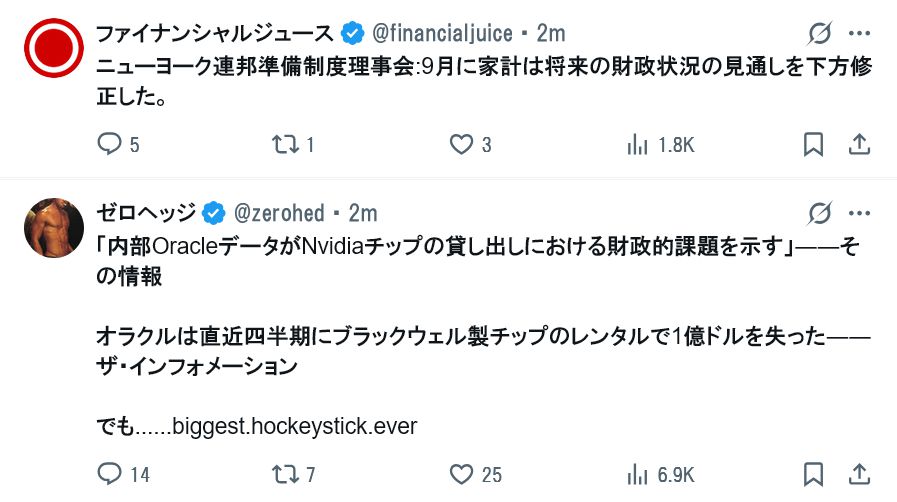897x502 pixels.
Task: Like the financialjuice tweet
Action: [x=461, y=145]
